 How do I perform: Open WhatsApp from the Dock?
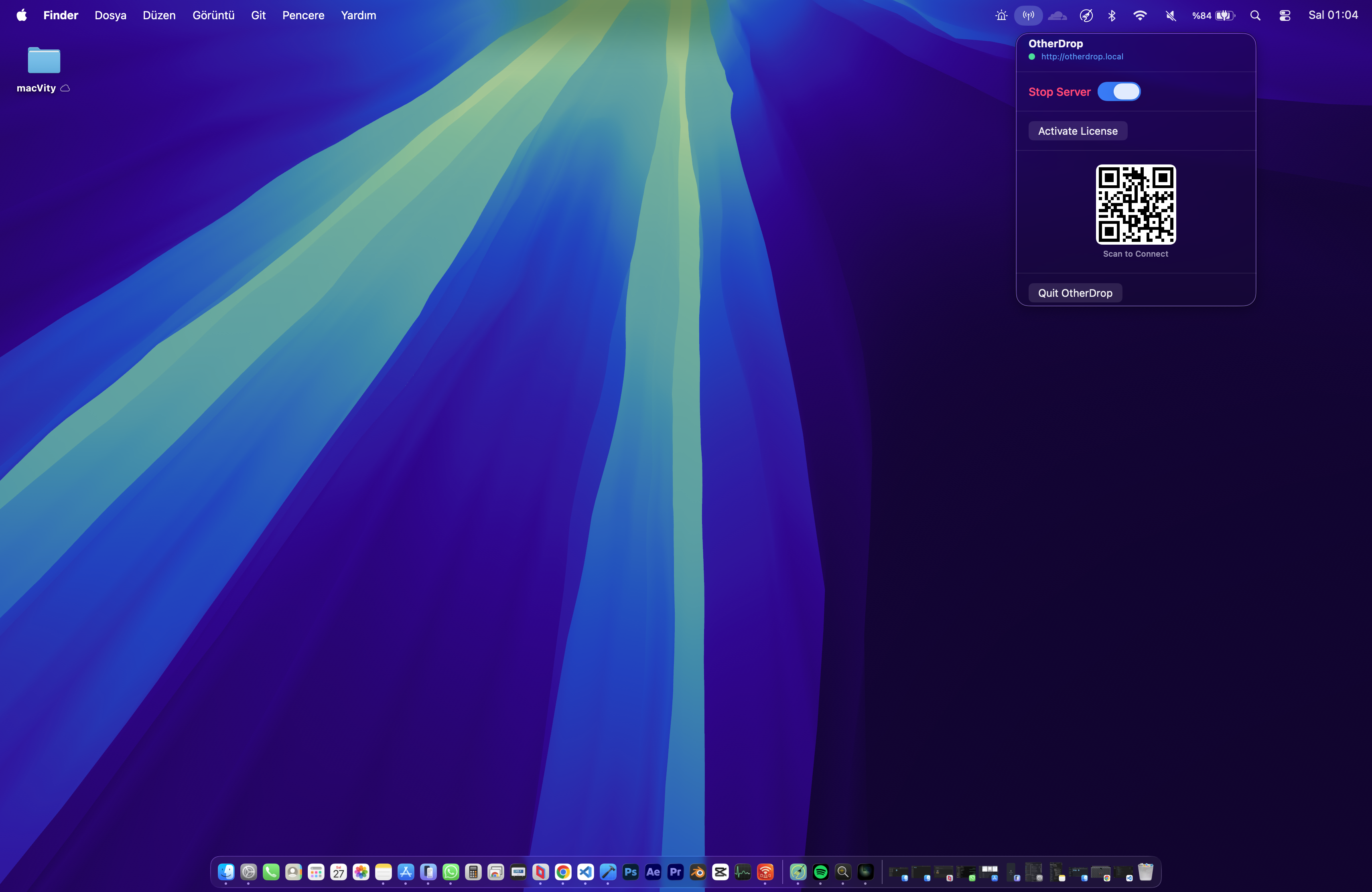[451, 872]
